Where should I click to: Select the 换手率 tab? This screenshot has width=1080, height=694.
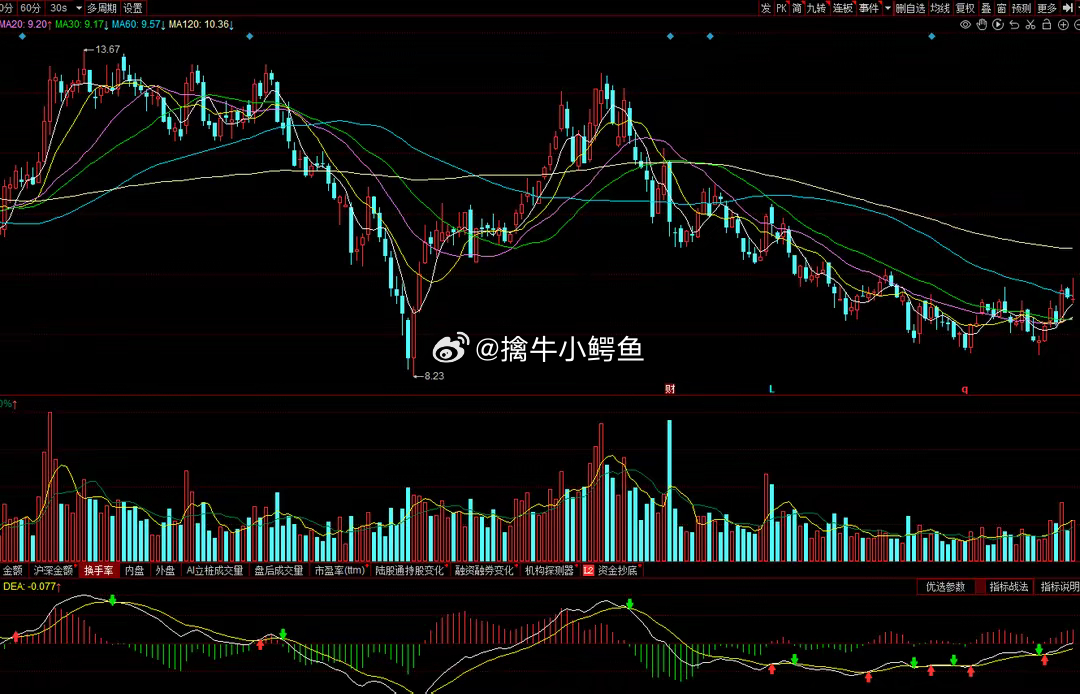click(x=98, y=570)
